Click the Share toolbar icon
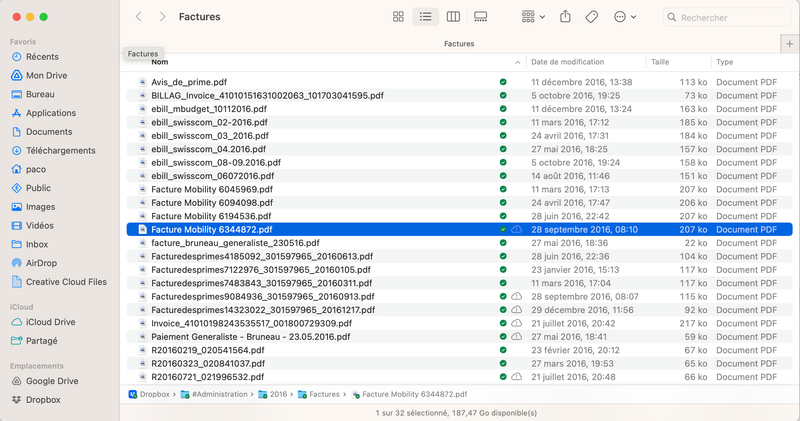Screen dimensions: 800x421 tap(565, 17)
